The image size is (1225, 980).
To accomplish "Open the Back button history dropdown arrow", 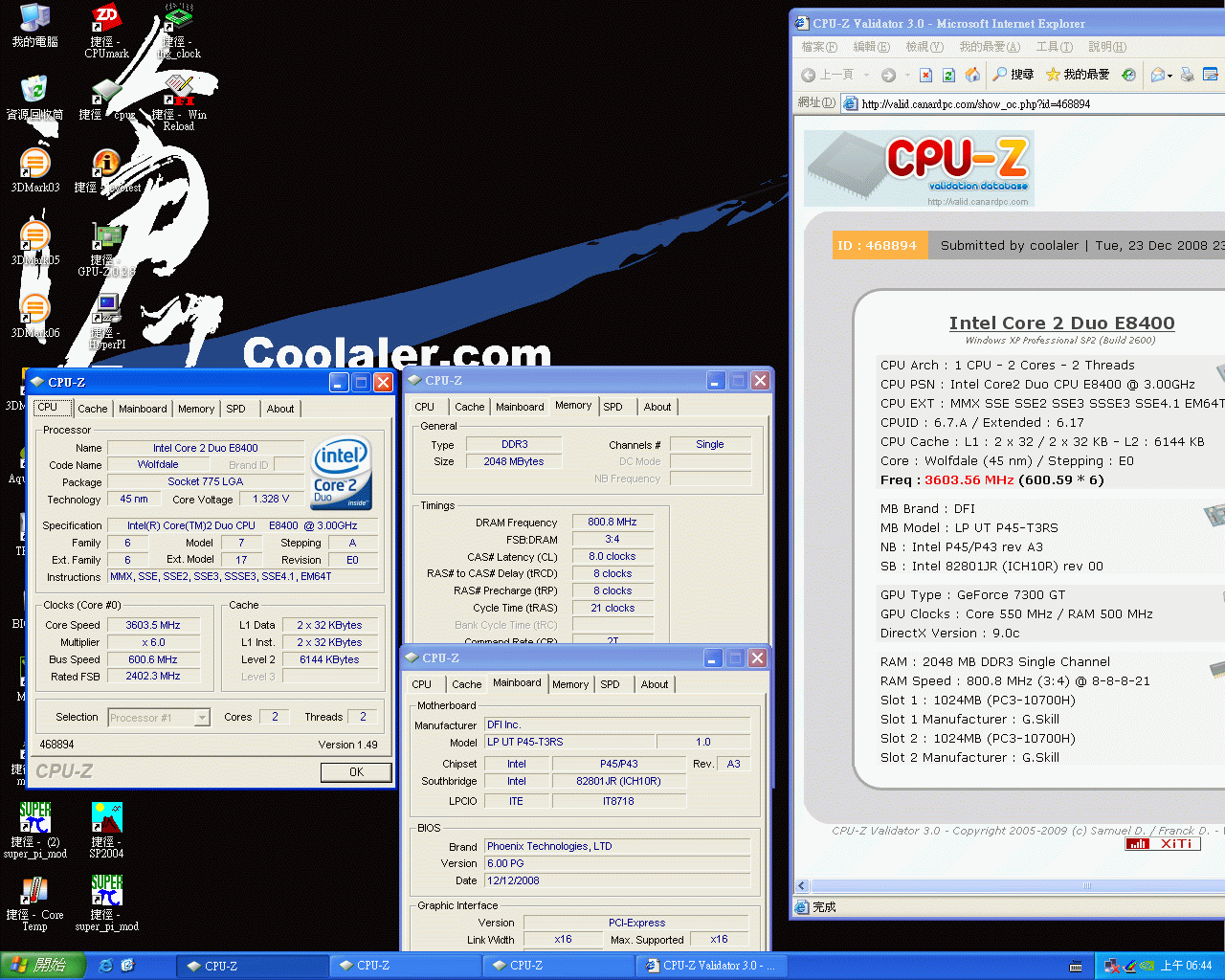I will coord(867,75).
